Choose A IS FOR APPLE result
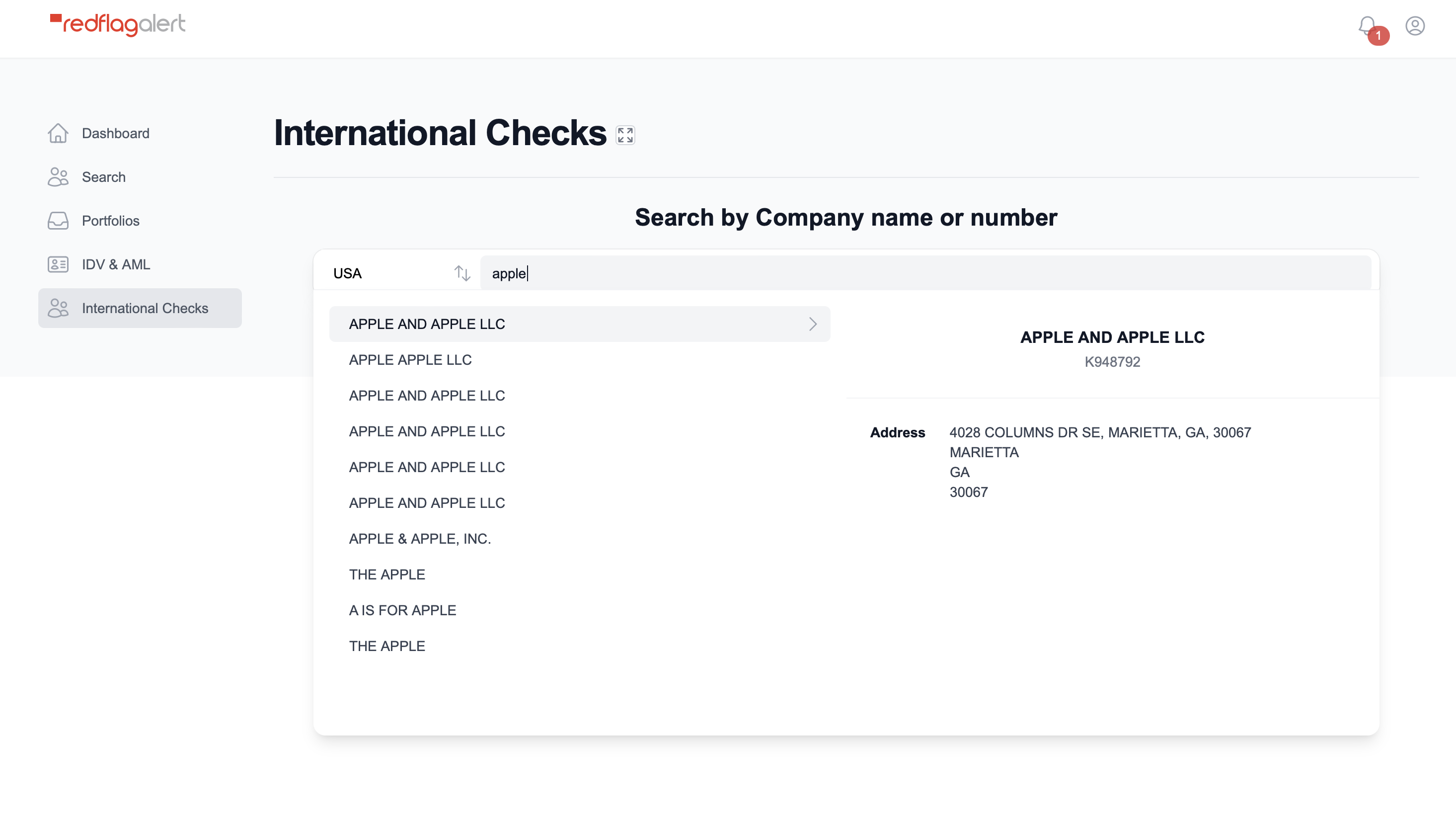The height and width of the screenshot is (820, 1456). click(x=402, y=610)
